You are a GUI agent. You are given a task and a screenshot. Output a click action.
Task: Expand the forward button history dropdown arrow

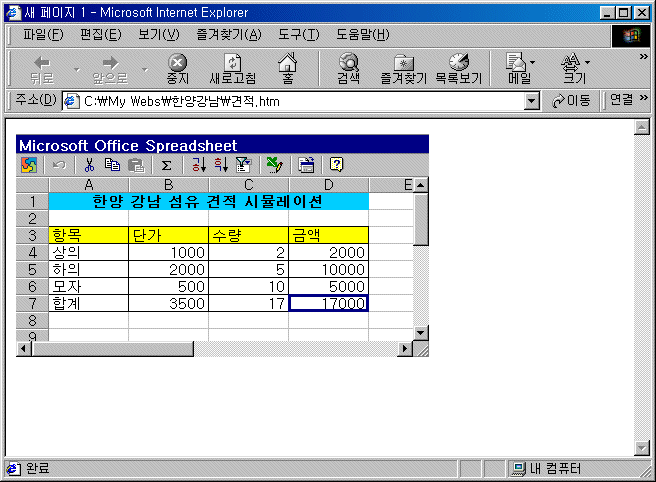[x=145, y=69]
